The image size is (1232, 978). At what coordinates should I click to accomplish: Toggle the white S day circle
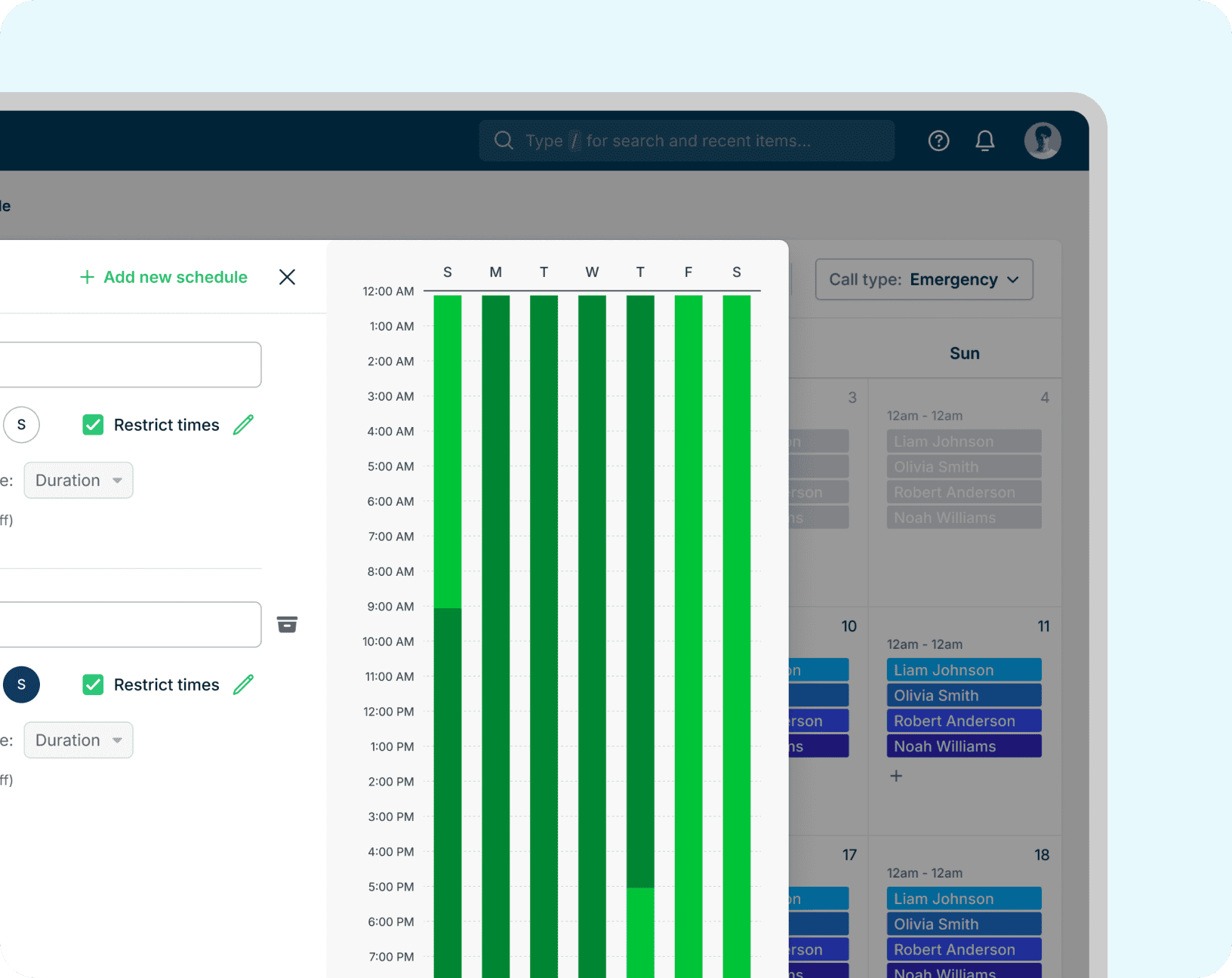click(x=21, y=425)
